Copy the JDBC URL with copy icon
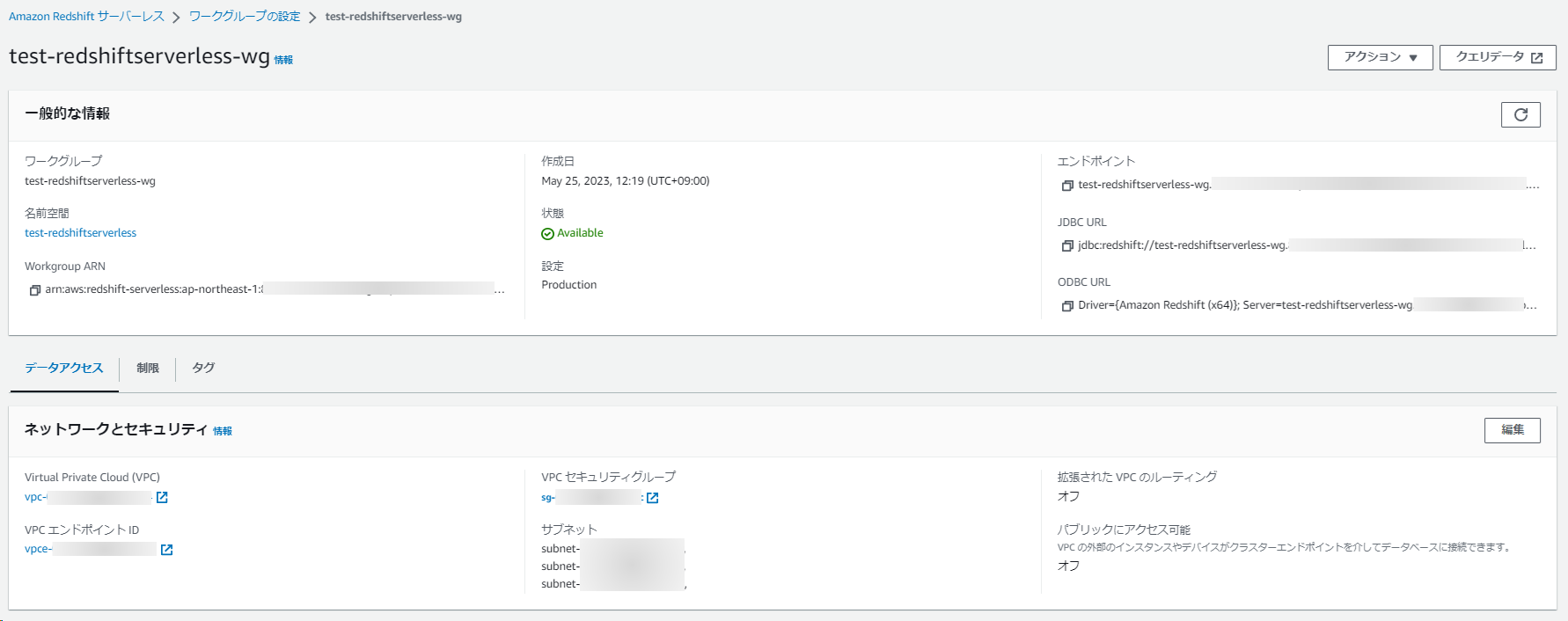Image resolution: width=1568 pixels, height=621 pixels. 1067,246
